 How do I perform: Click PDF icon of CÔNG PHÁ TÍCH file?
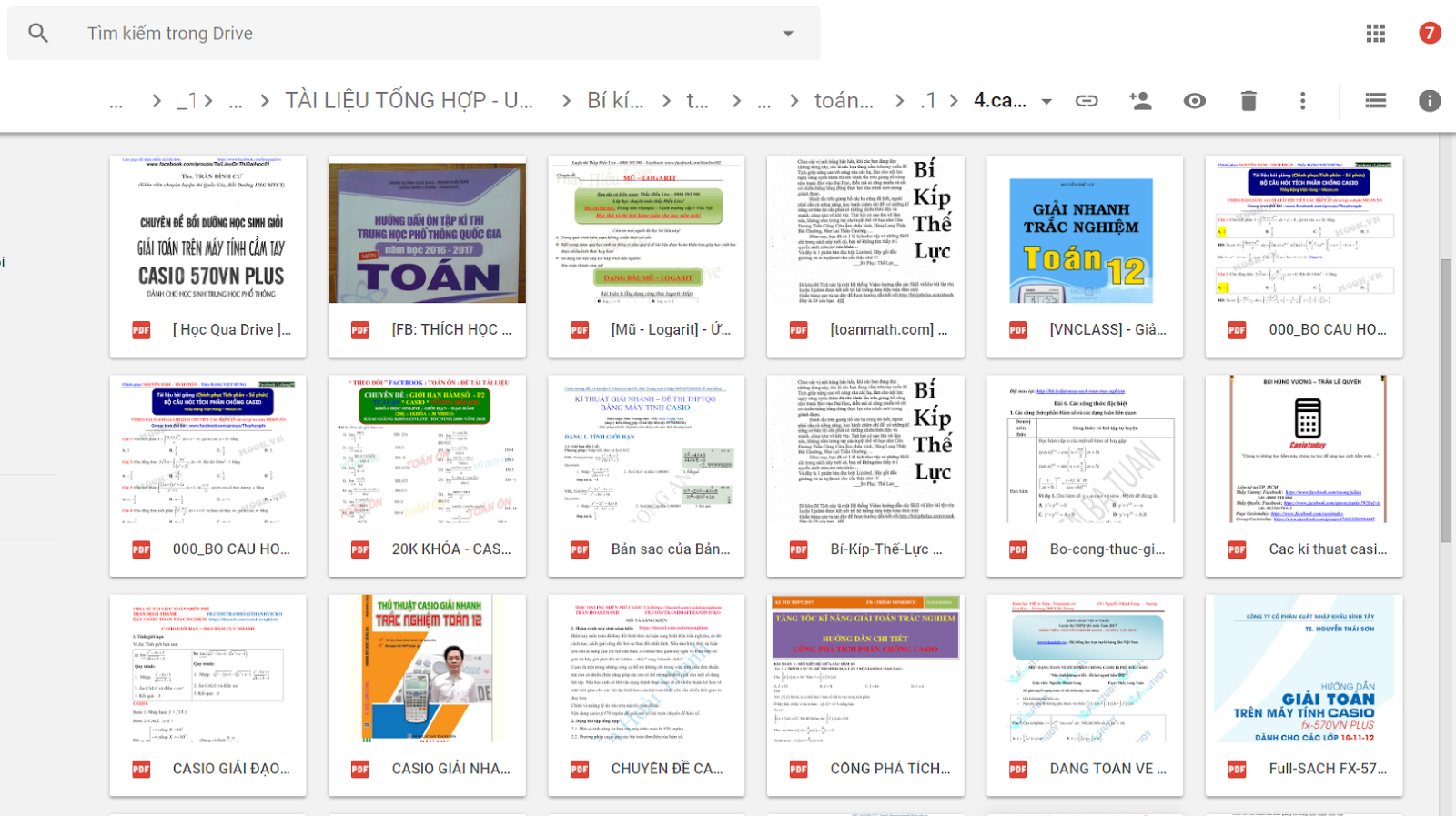(799, 770)
